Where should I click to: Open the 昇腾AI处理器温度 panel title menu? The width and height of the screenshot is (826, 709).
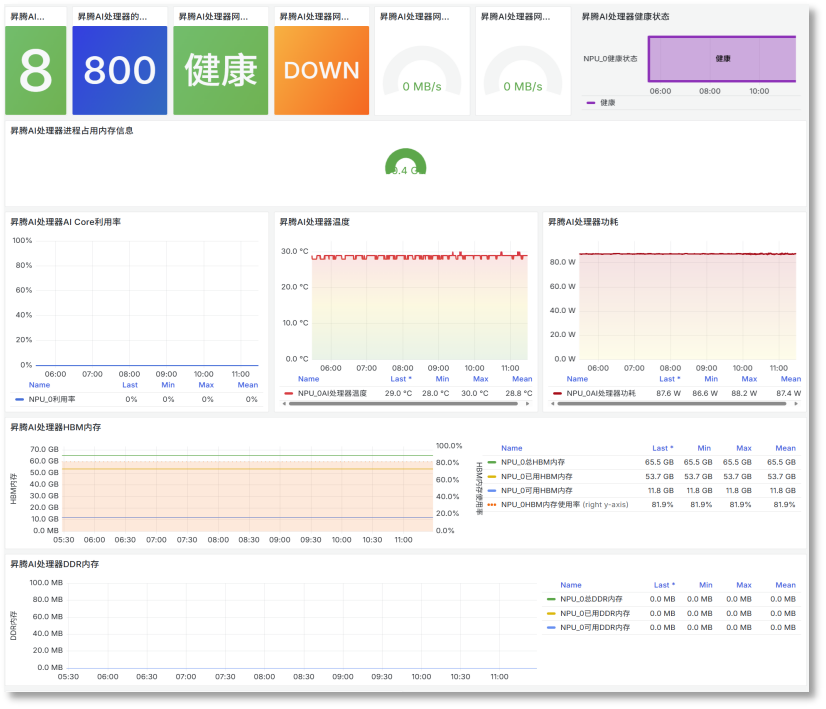(314, 221)
